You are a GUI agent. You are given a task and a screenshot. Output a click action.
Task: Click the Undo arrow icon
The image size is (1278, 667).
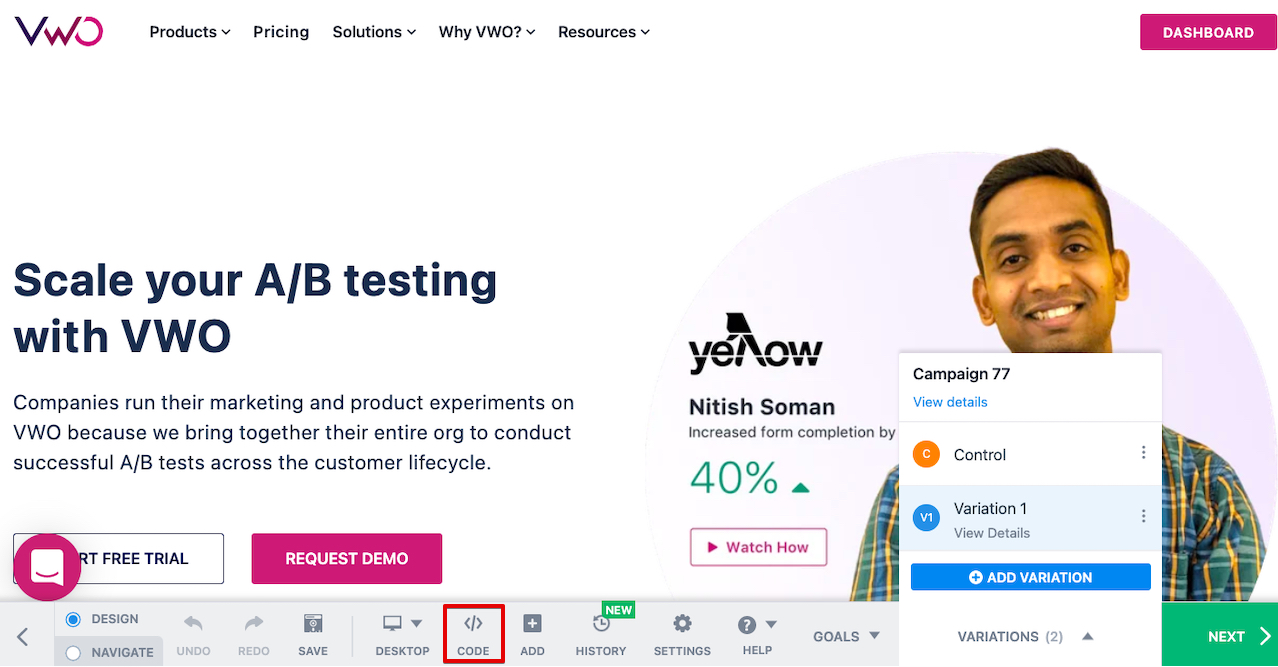[193, 624]
